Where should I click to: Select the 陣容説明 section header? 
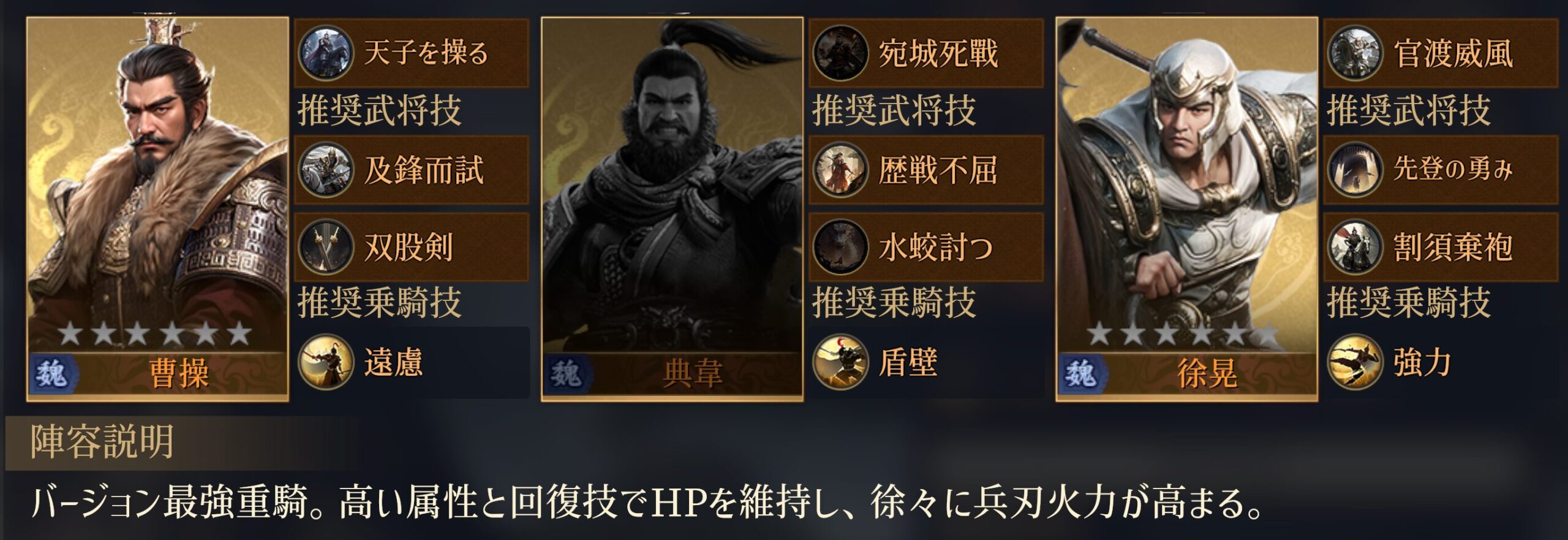(x=102, y=443)
